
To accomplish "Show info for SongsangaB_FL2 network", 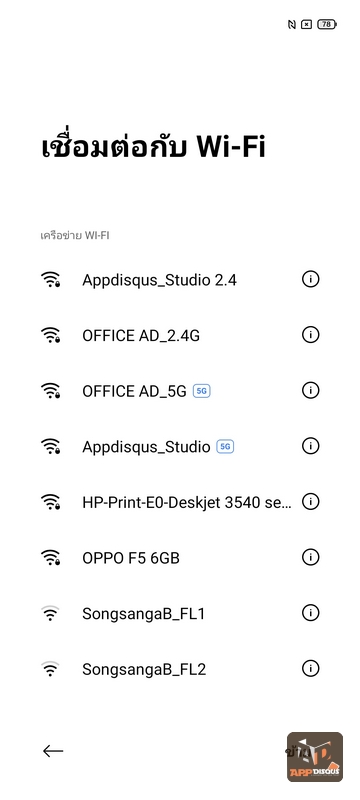I will 310,668.
